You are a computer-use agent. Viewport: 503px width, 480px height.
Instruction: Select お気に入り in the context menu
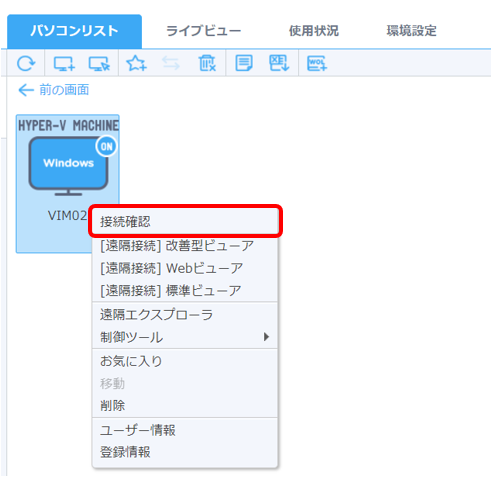pos(185,361)
